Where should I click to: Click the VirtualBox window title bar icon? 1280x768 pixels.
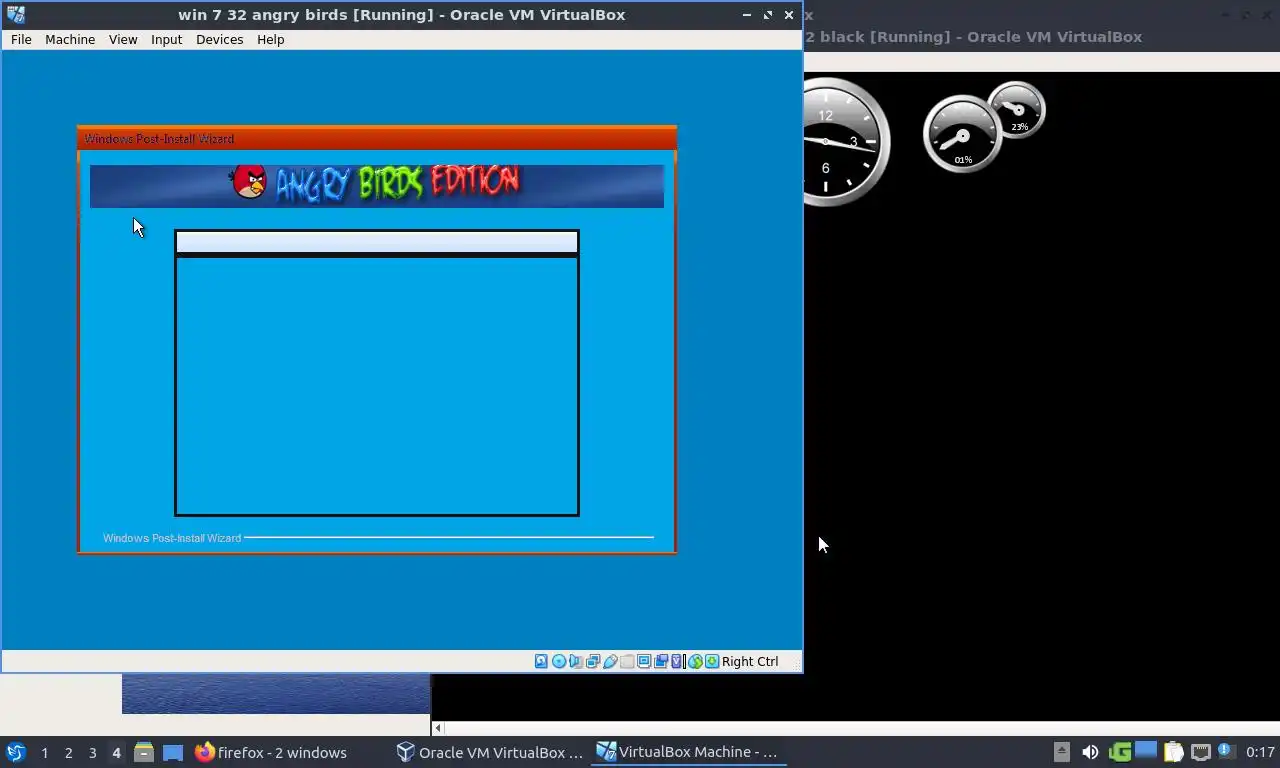tap(15, 14)
